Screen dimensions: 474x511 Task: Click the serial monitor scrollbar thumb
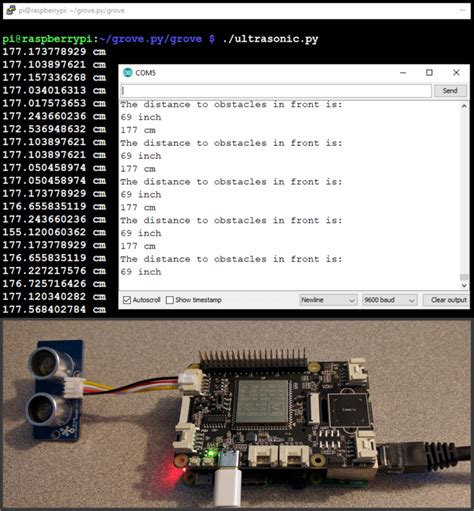[x=464, y=277]
